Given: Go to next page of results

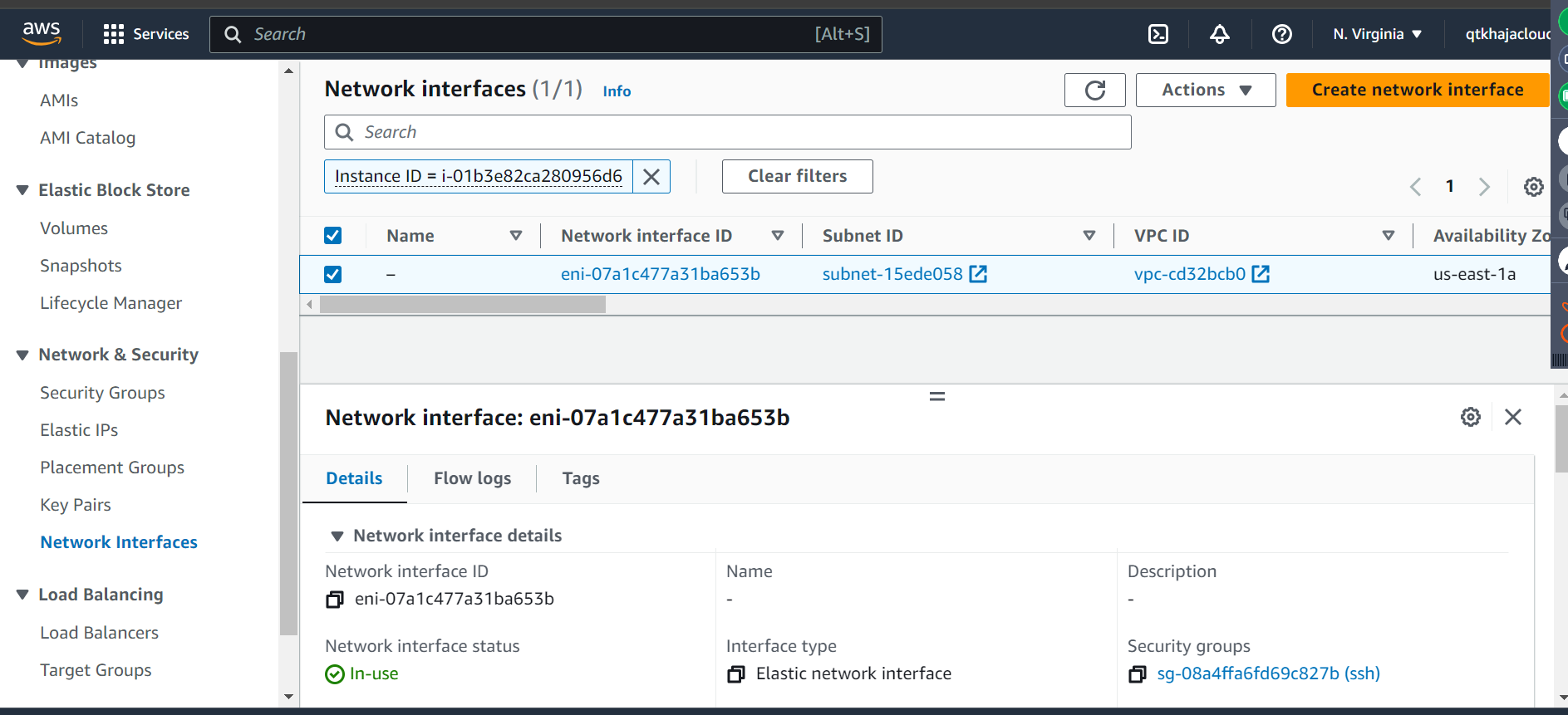Looking at the screenshot, I should click(x=1484, y=187).
